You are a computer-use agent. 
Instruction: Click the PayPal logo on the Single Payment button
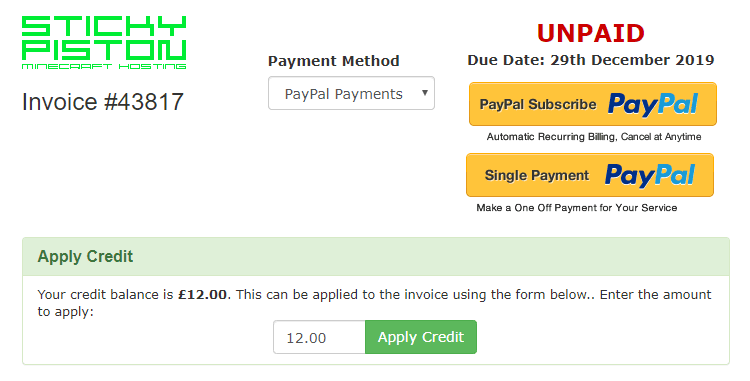[x=650, y=175]
